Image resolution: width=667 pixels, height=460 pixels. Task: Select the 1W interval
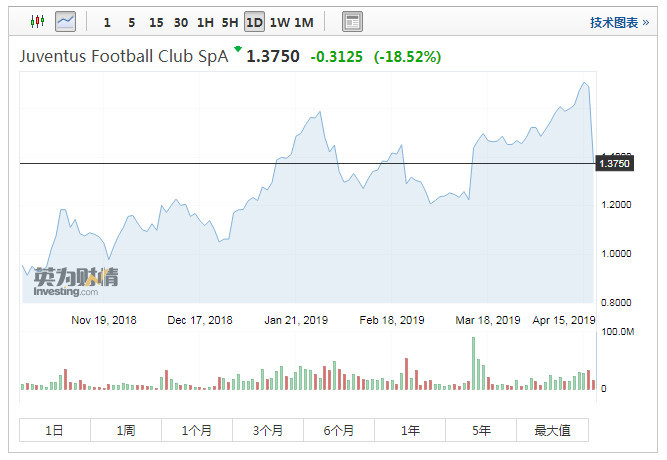280,22
